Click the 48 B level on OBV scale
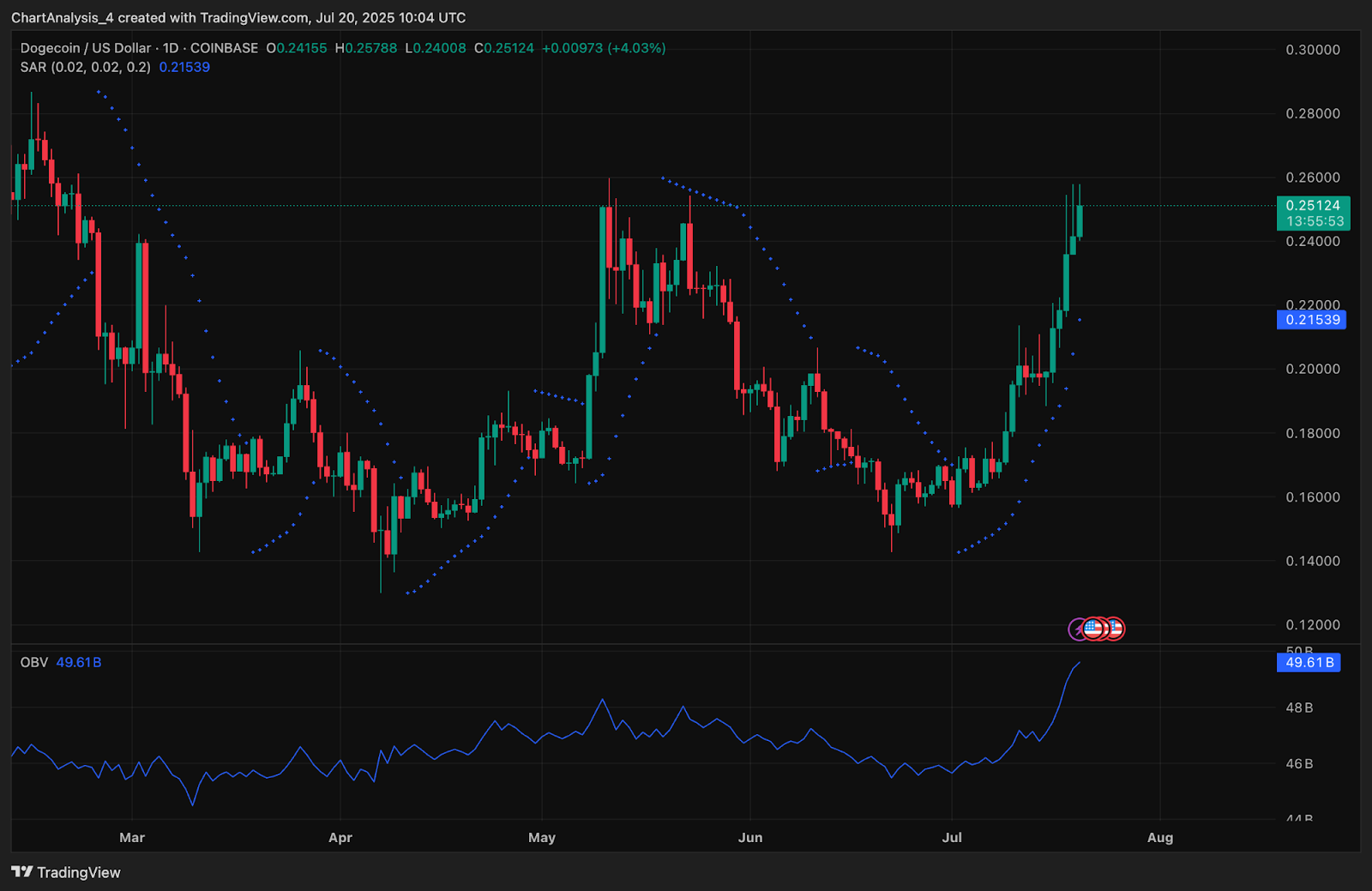The width and height of the screenshot is (1372, 891). [x=1299, y=707]
